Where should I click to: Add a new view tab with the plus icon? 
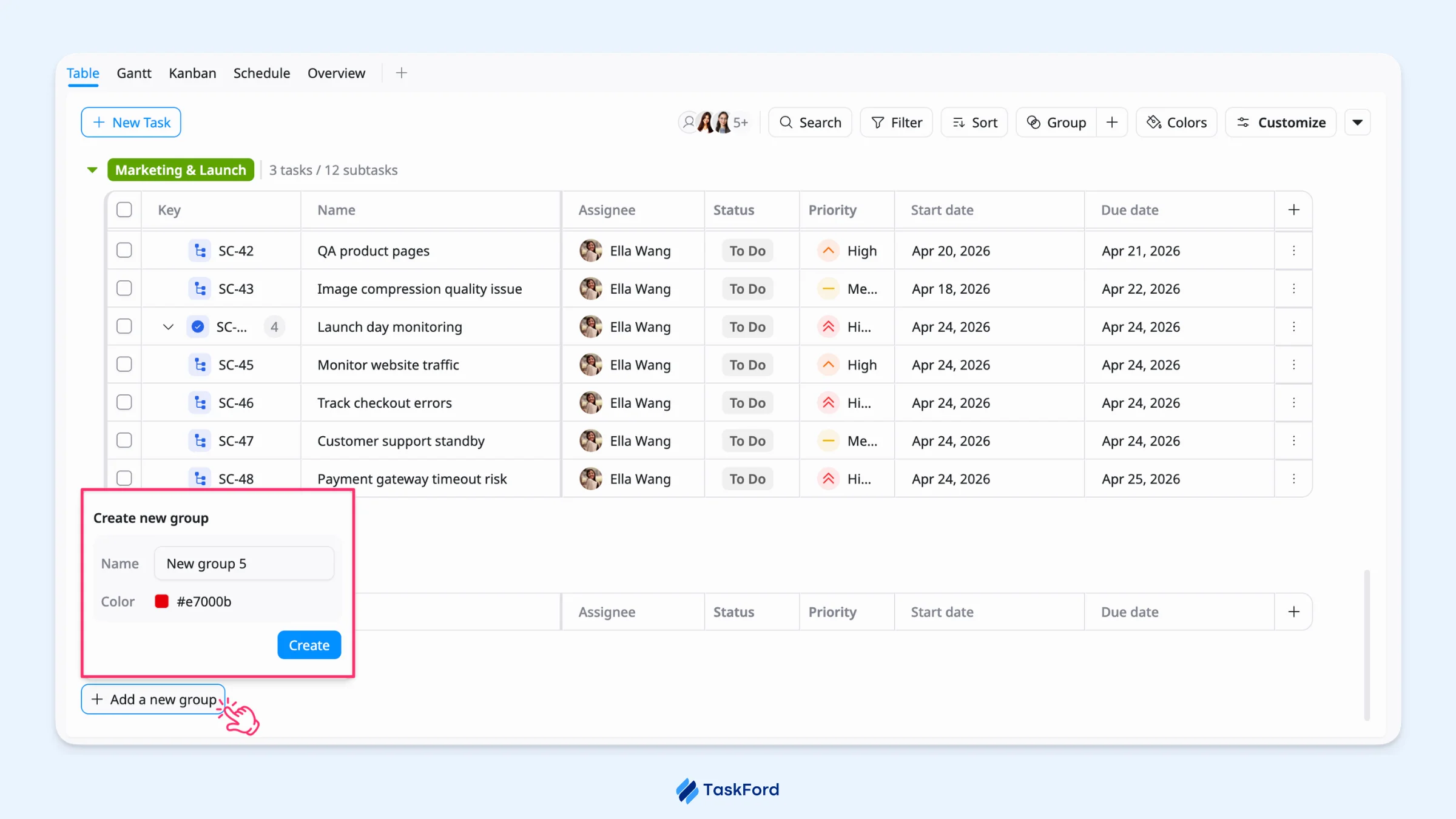click(x=401, y=73)
